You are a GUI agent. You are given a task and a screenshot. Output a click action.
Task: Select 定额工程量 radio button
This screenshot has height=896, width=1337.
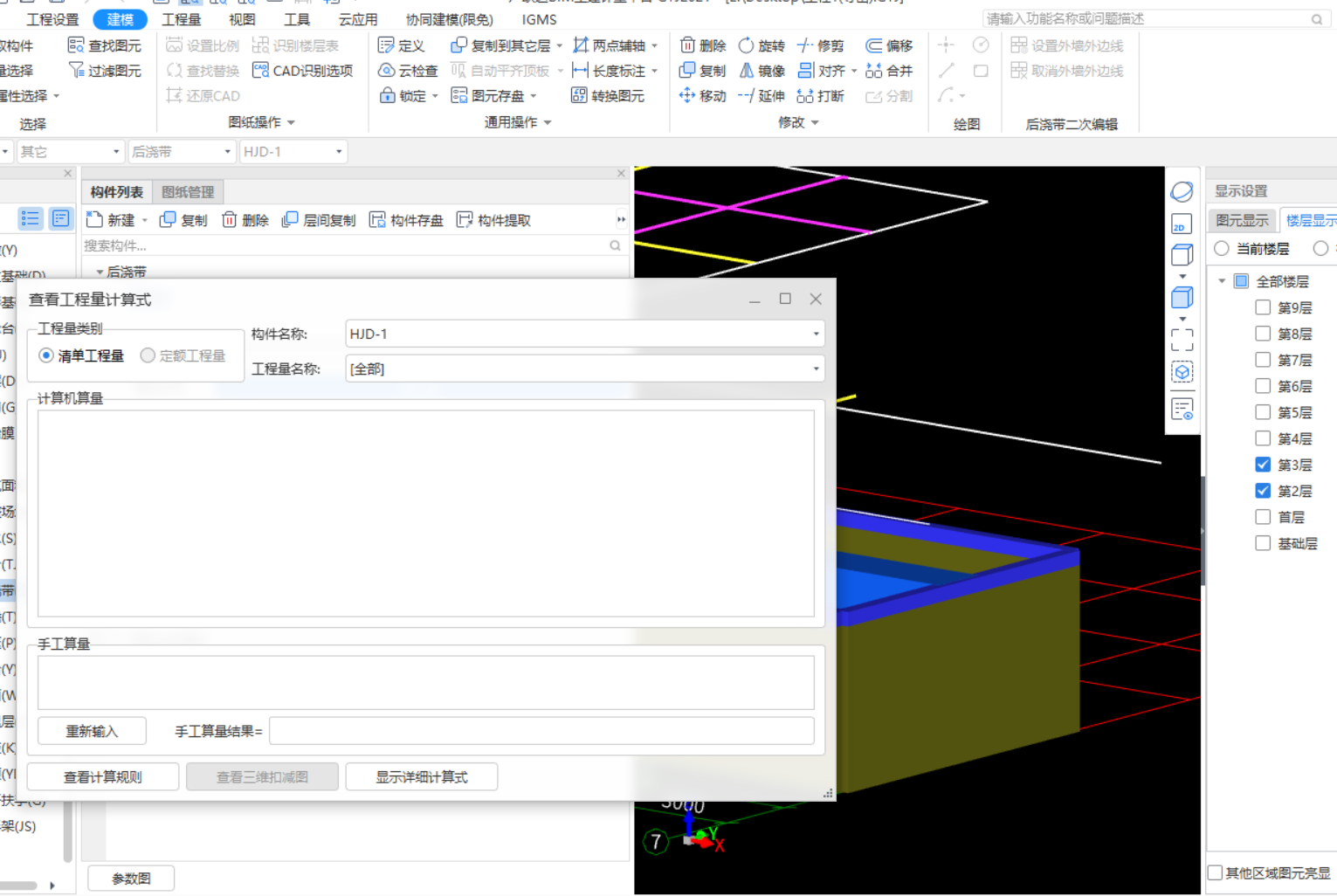pos(148,355)
